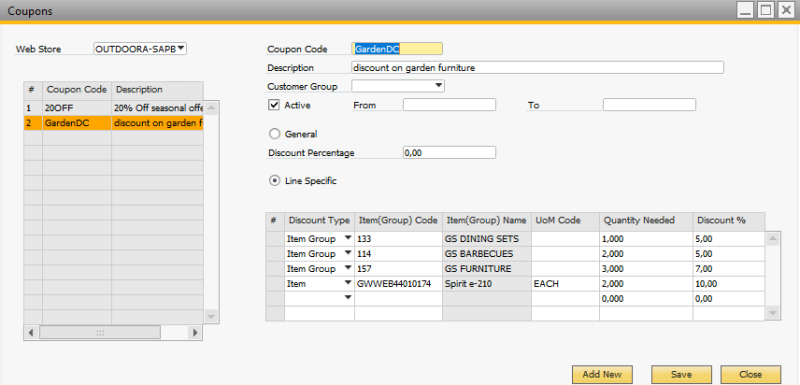The height and width of the screenshot is (385, 800).
Task: Click the Discount Type column header
Action: 319,221
